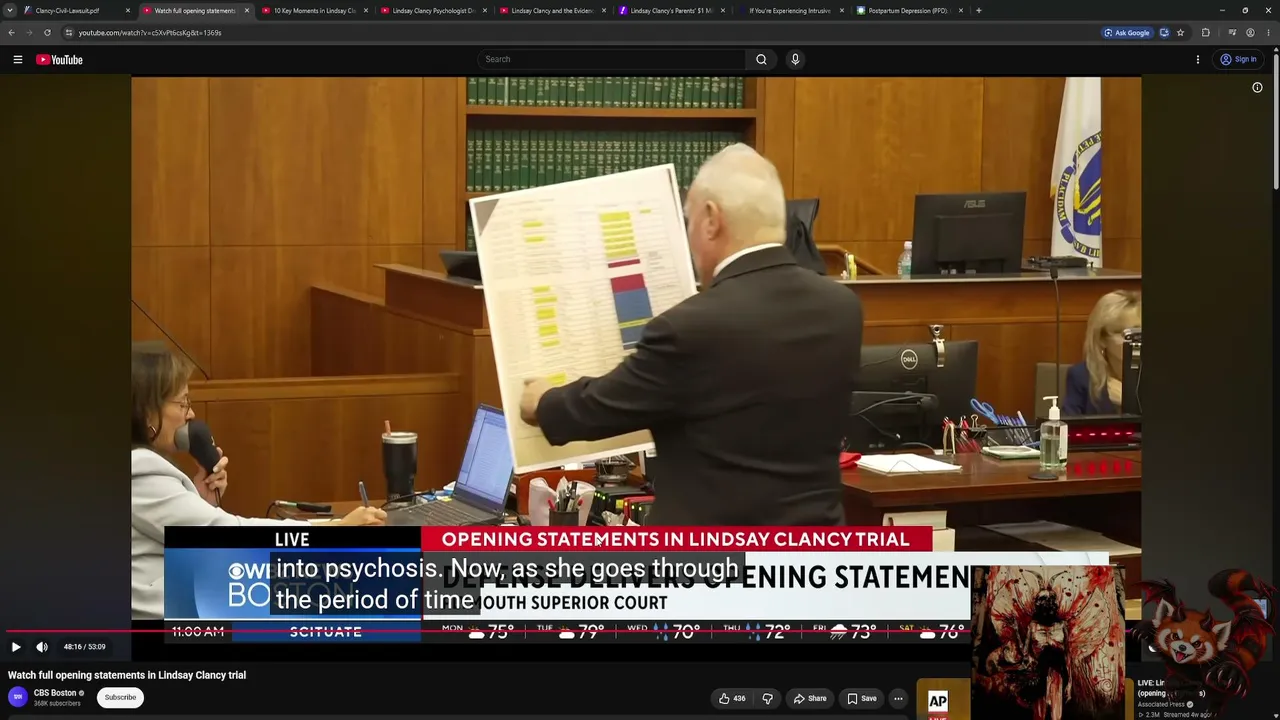Image resolution: width=1280 pixels, height=720 pixels.
Task: Switch to If You're Experiencing Intrusive tab
Action: coord(790,10)
